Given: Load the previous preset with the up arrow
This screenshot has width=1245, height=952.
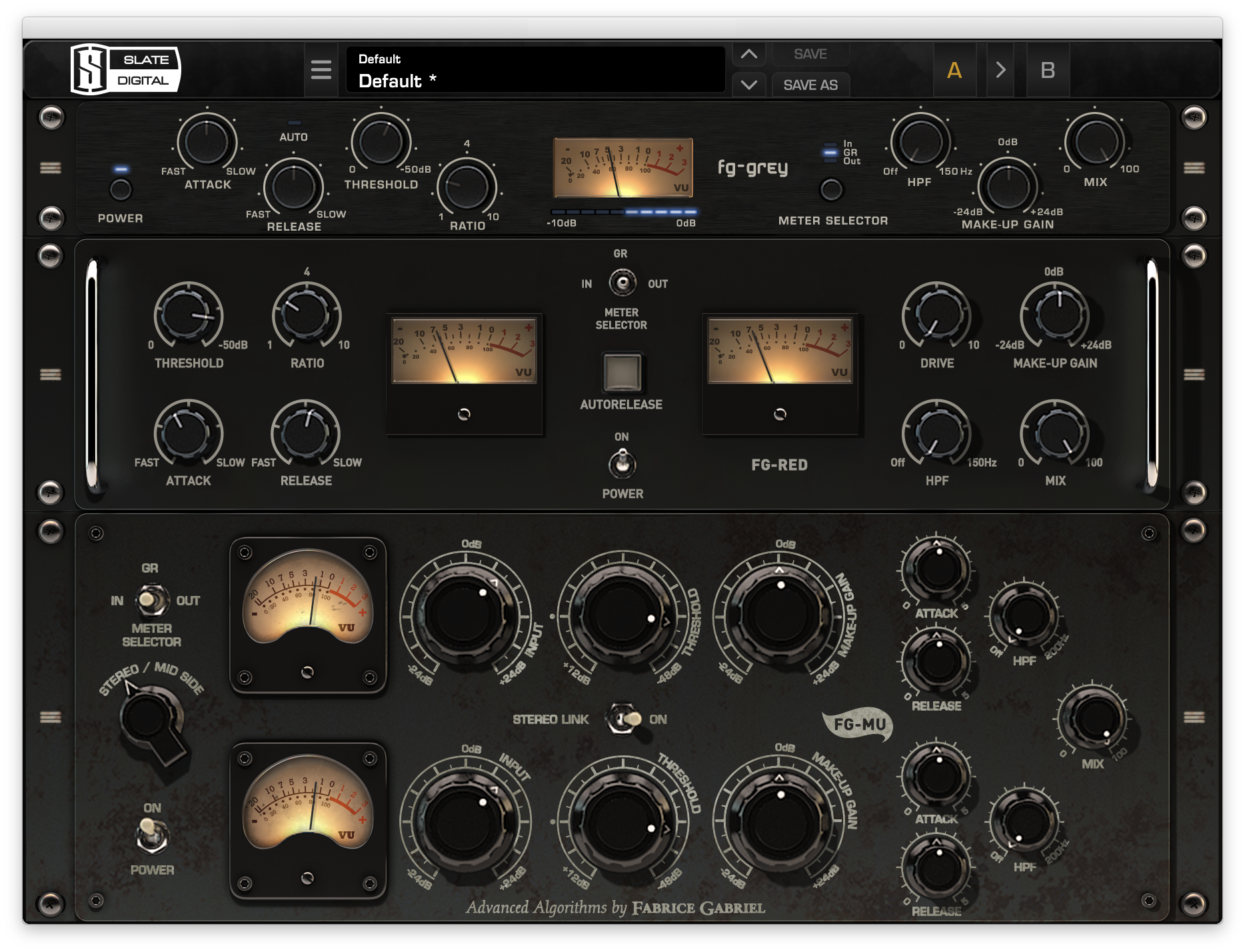Looking at the screenshot, I should point(748,53).
